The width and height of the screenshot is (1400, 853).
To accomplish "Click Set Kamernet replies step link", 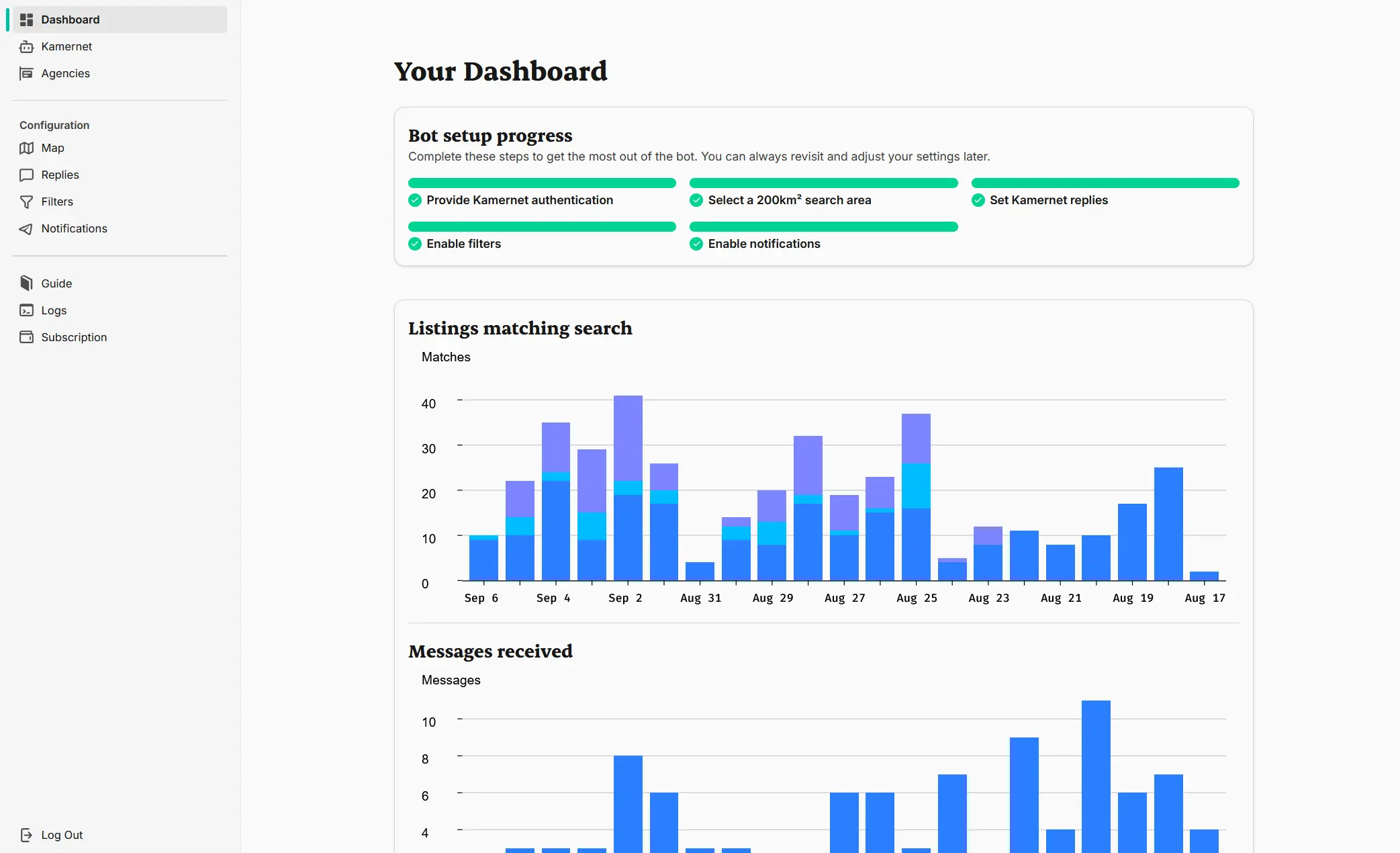I will click(x=1048, y=200).
